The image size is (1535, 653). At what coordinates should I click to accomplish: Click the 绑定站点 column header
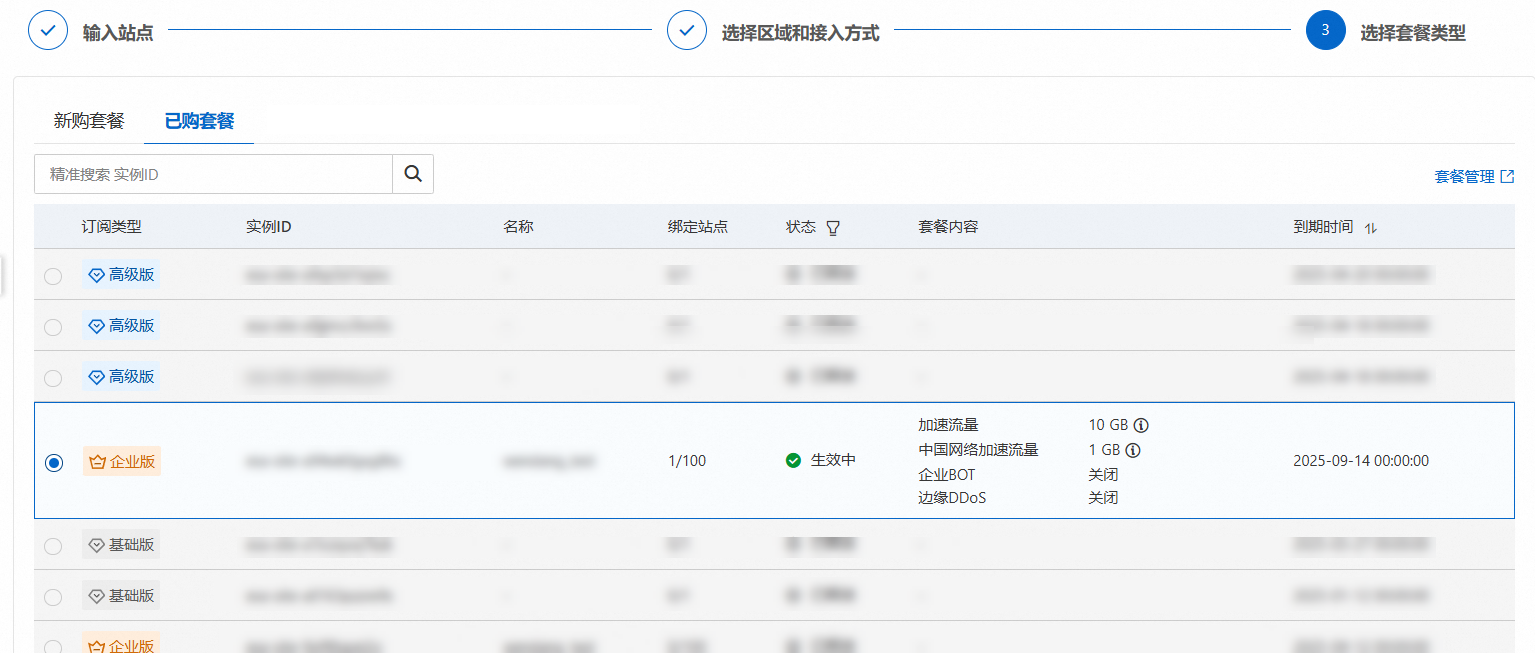click(698, 227)
